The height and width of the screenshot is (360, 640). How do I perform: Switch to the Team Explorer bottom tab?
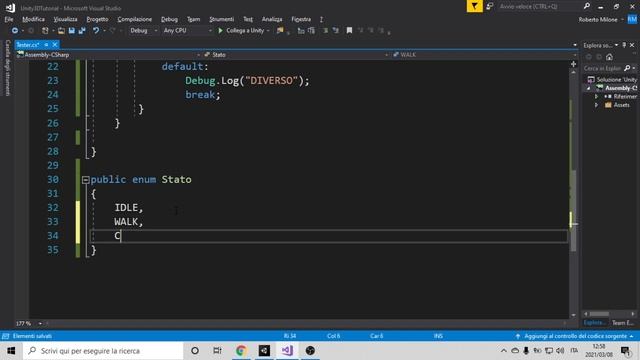(622, 322)
